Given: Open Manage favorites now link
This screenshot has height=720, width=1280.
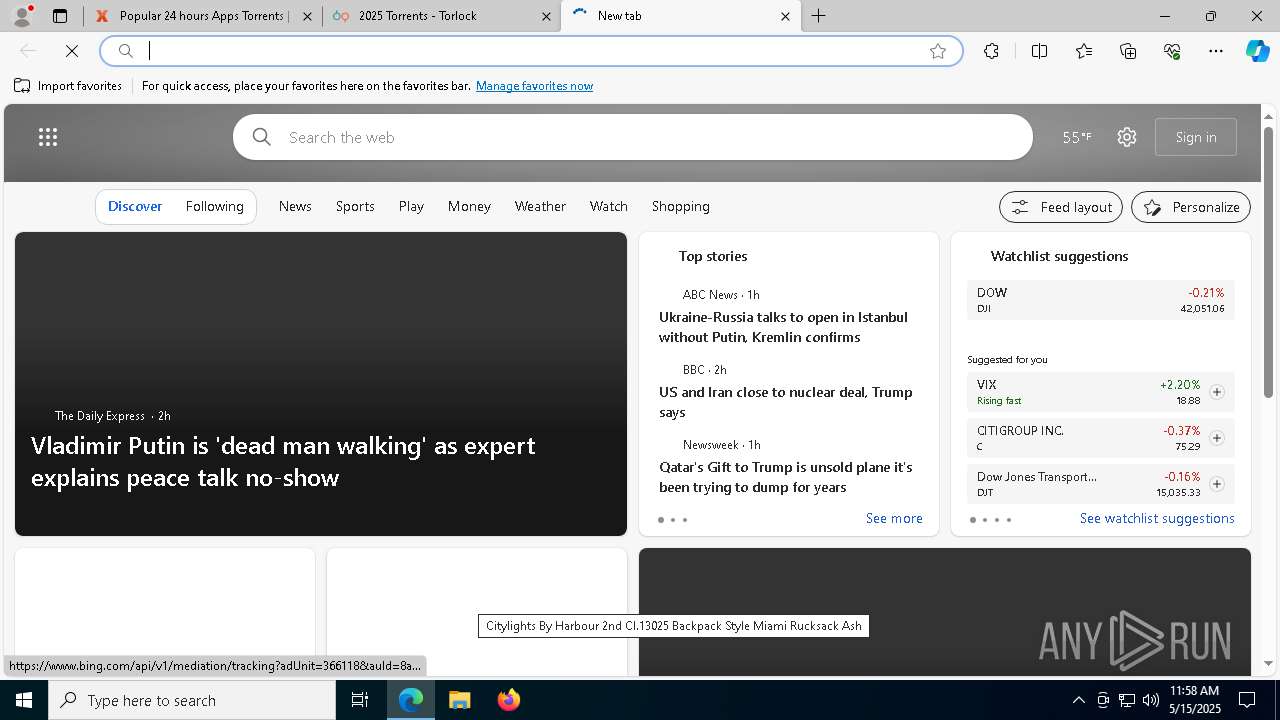Looking at the screenshot, I should click(534, 86).
